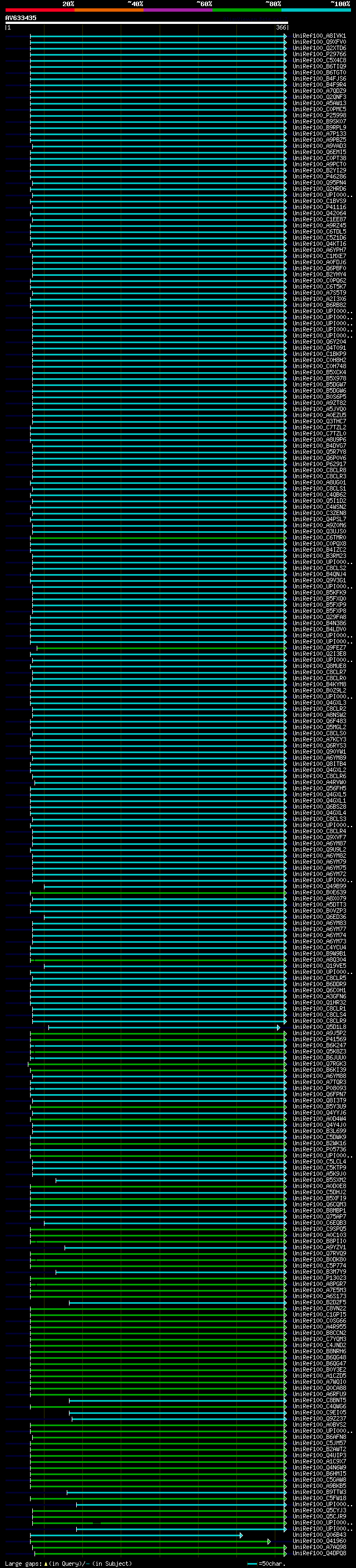Select UniRef100_C4YCU4 label
The width and height of the screenshot is (356, 1568).
[319, 948]
